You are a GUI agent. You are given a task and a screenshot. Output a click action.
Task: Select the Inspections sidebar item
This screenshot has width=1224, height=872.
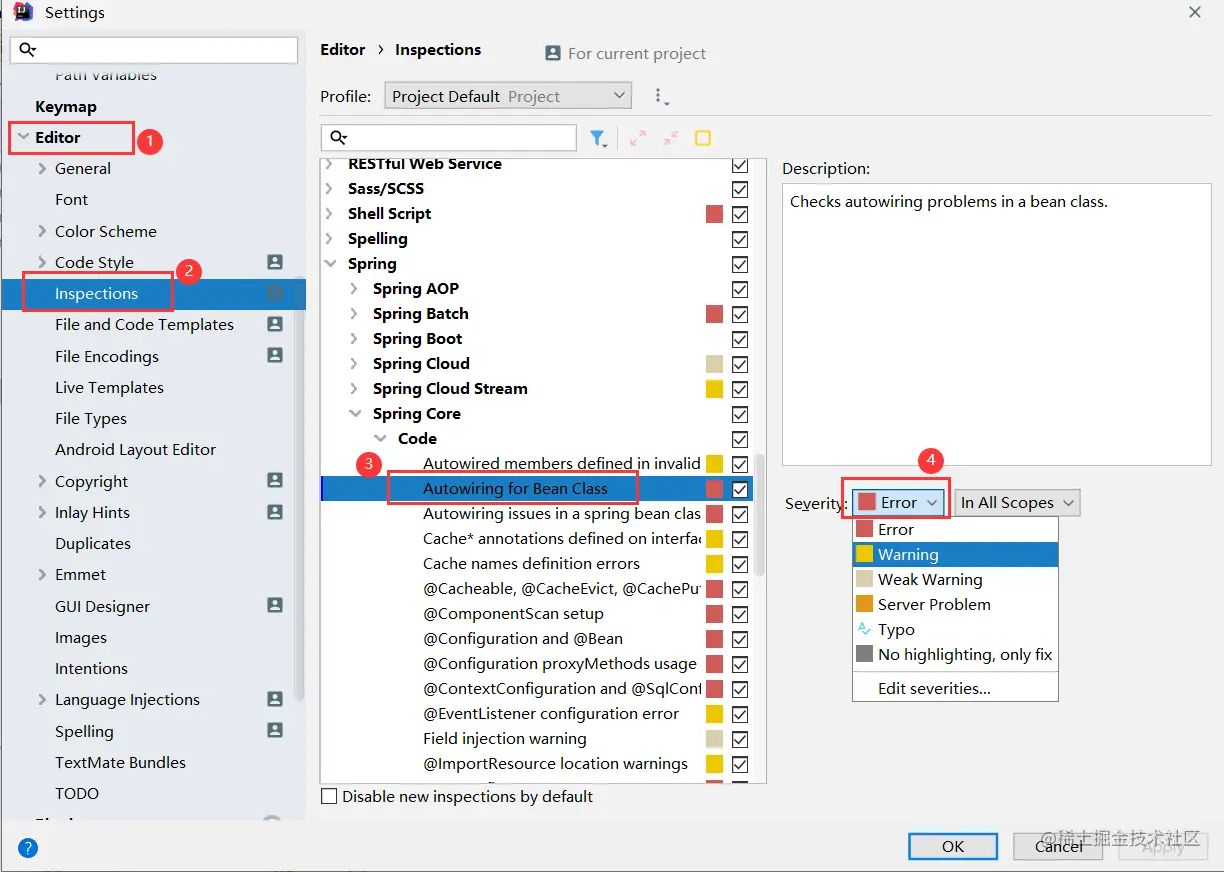(153, 294)
